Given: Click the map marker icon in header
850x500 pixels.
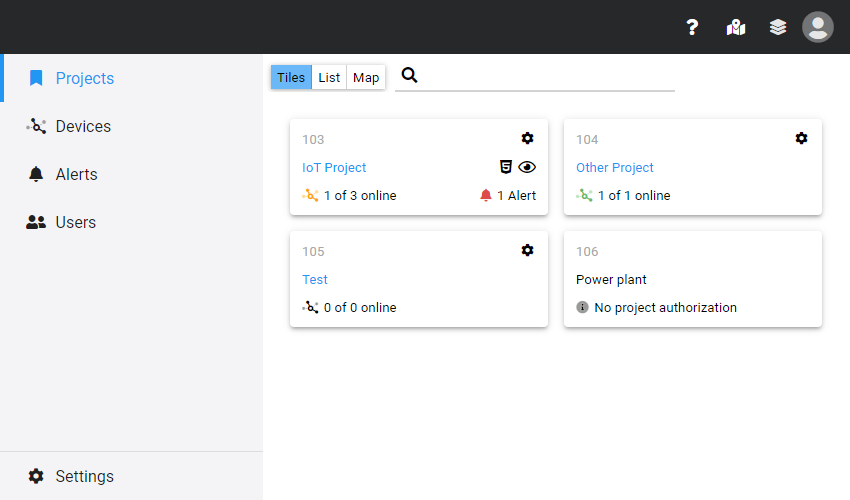Looking at the screenshot, I should pyautogui.click(x=736, y=27).
